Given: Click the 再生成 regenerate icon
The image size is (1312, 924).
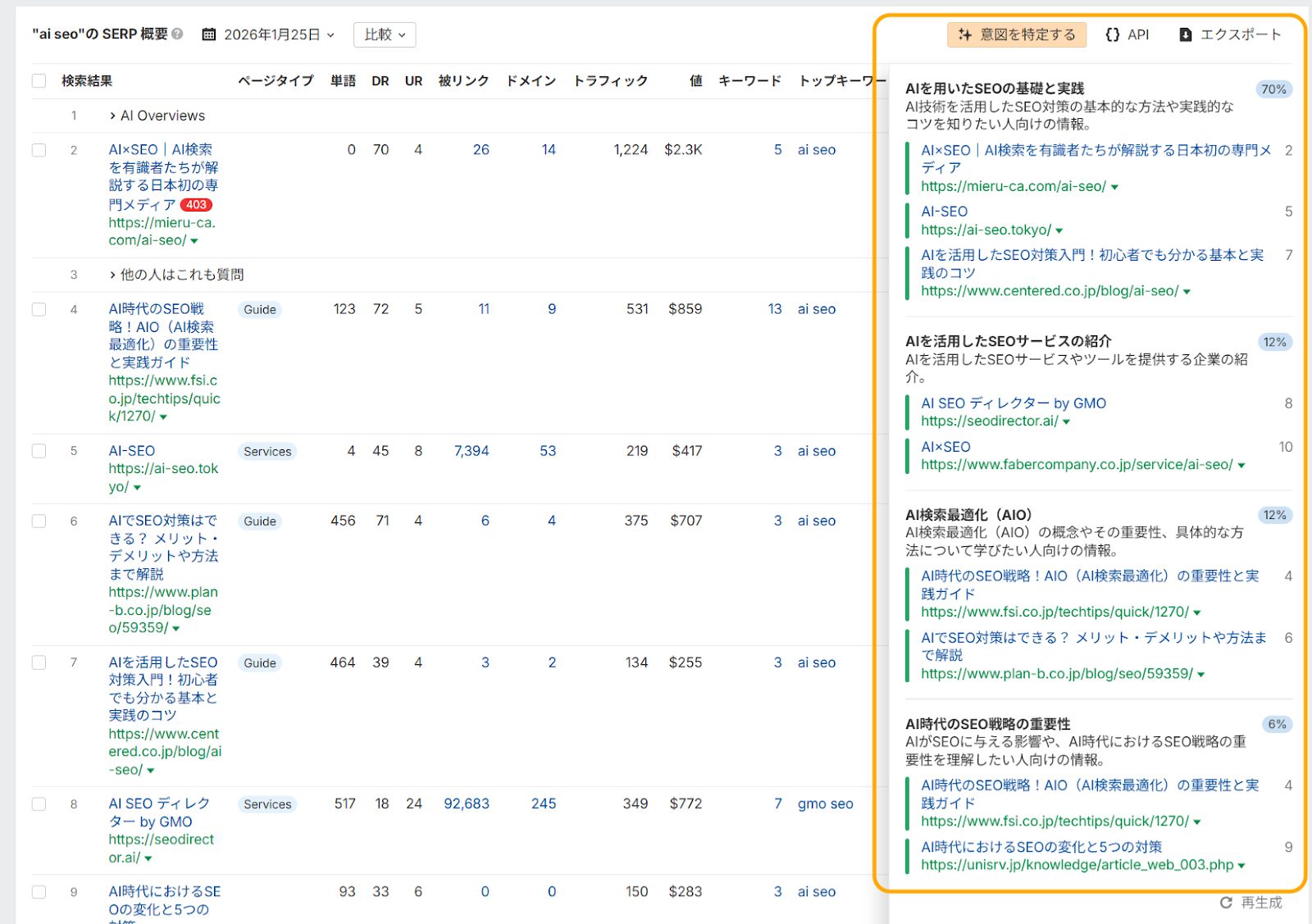Looking at the screenshot, I should tap(1226, 902).
